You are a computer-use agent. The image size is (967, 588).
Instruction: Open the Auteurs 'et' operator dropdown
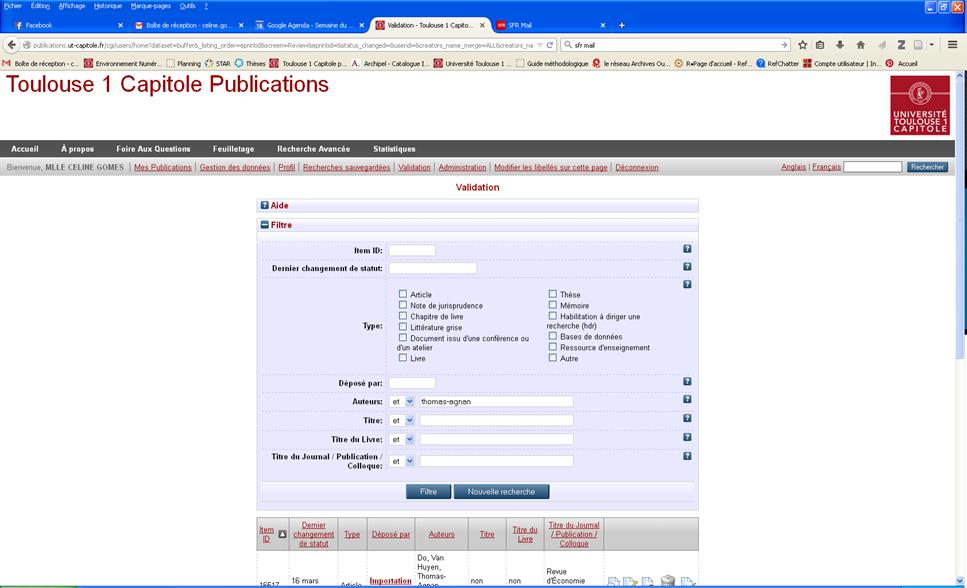point(401,402)
